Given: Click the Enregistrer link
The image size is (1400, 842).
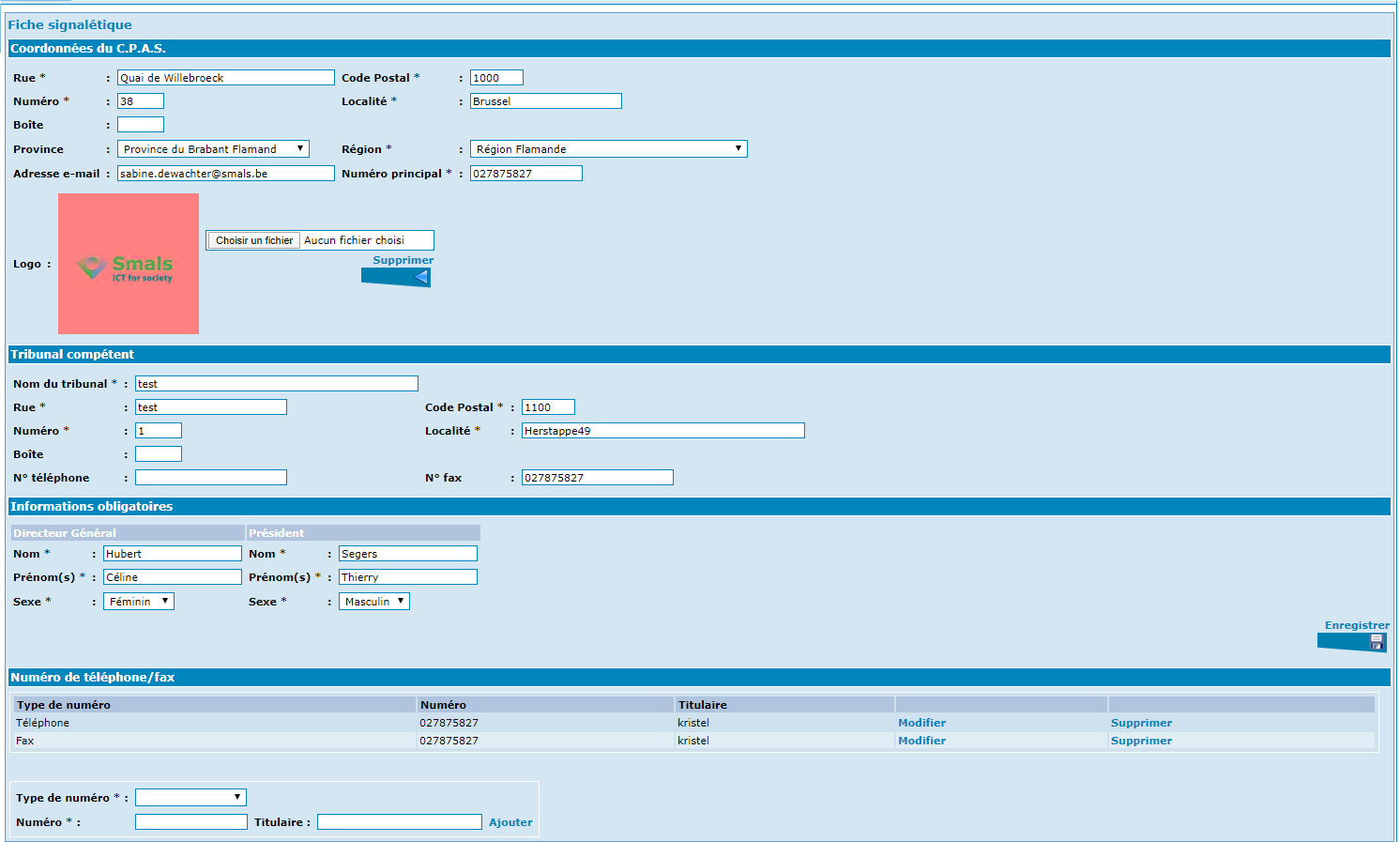Looking at the screenshot, I should click(x=1357, y=625).
